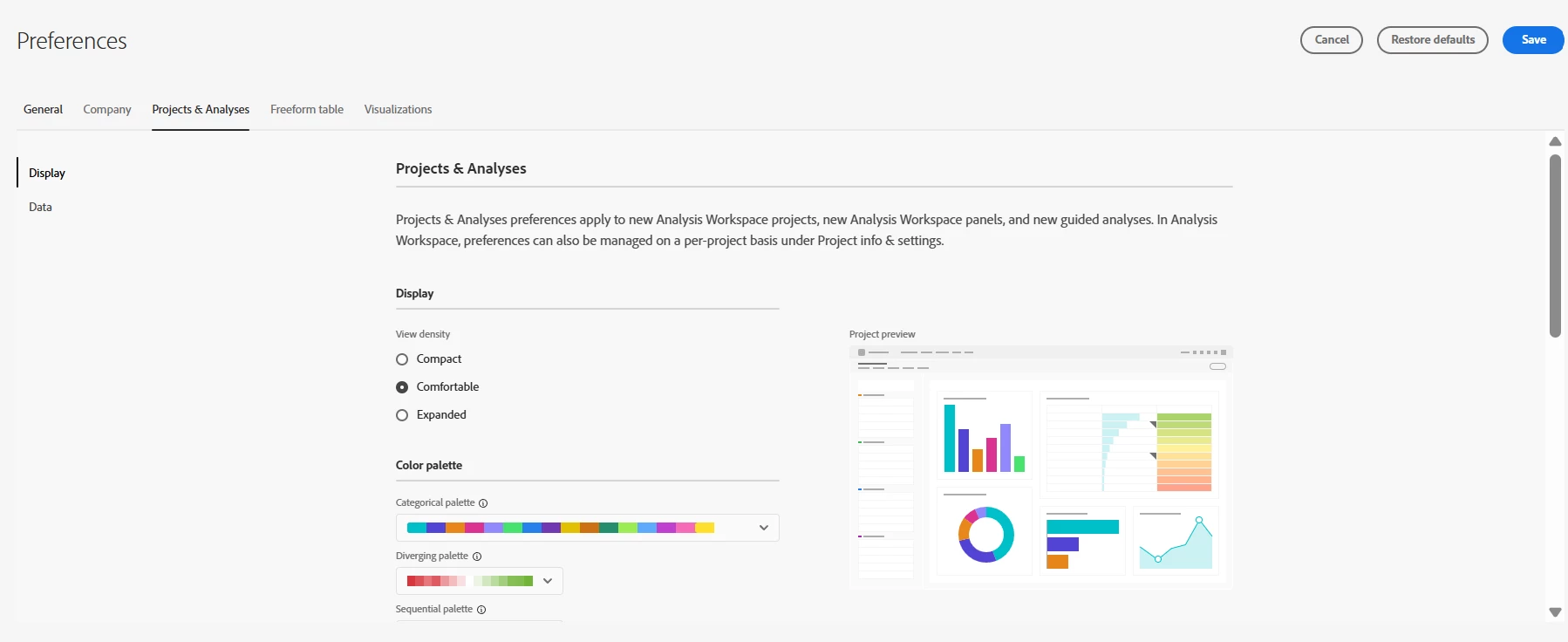
Task: Click the scrollbar down arrow
Action: coord(1555,612)
